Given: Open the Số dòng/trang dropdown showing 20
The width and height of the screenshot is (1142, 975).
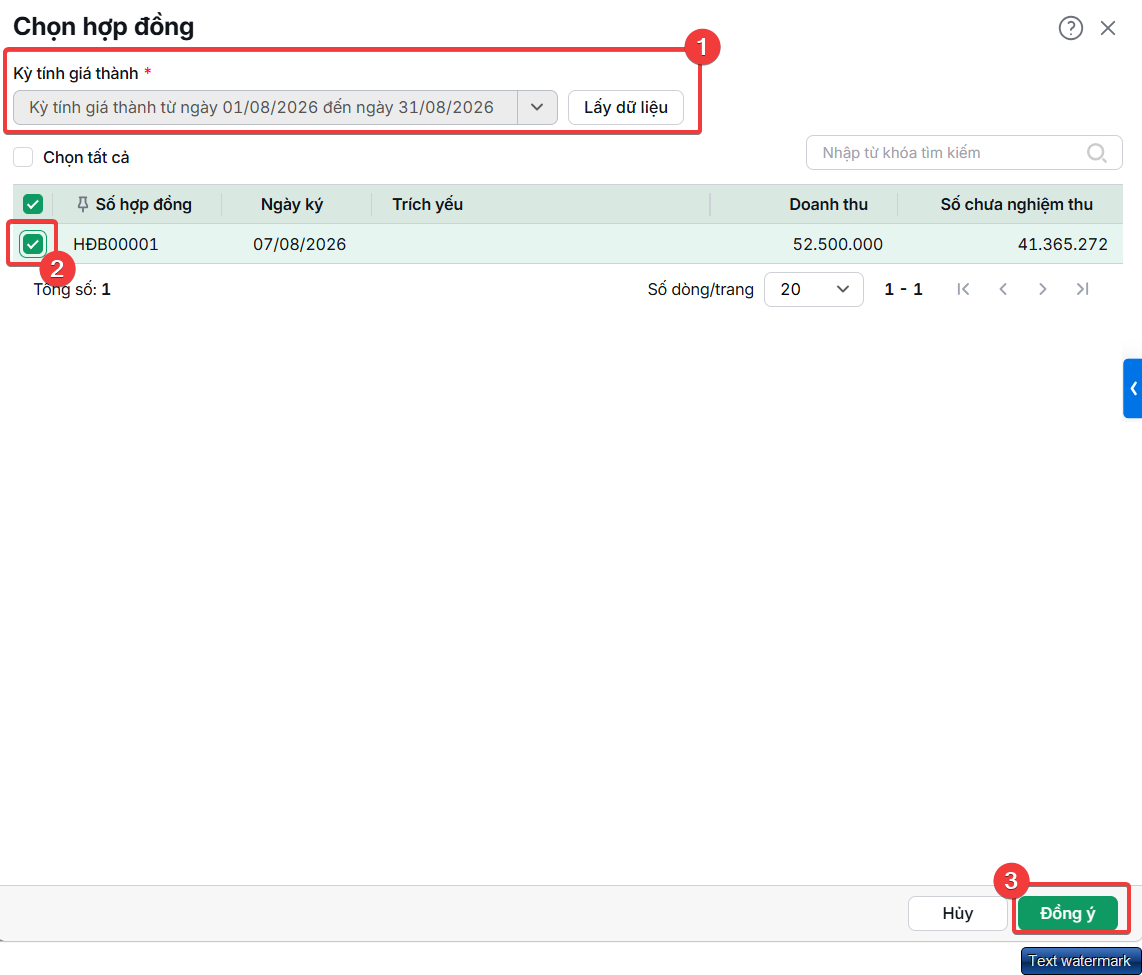Looking at the screenshot, I should tap(814, 290).
